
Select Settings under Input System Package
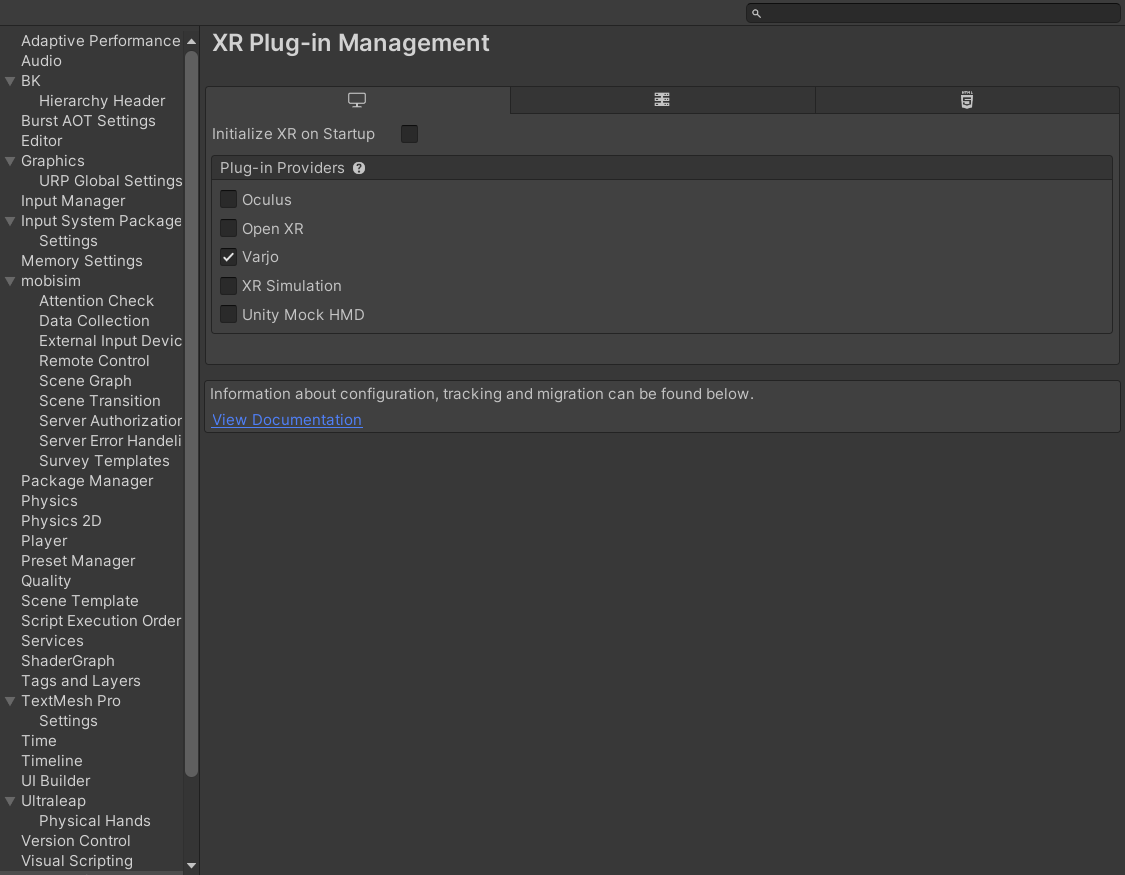click(x=68, y=241)
